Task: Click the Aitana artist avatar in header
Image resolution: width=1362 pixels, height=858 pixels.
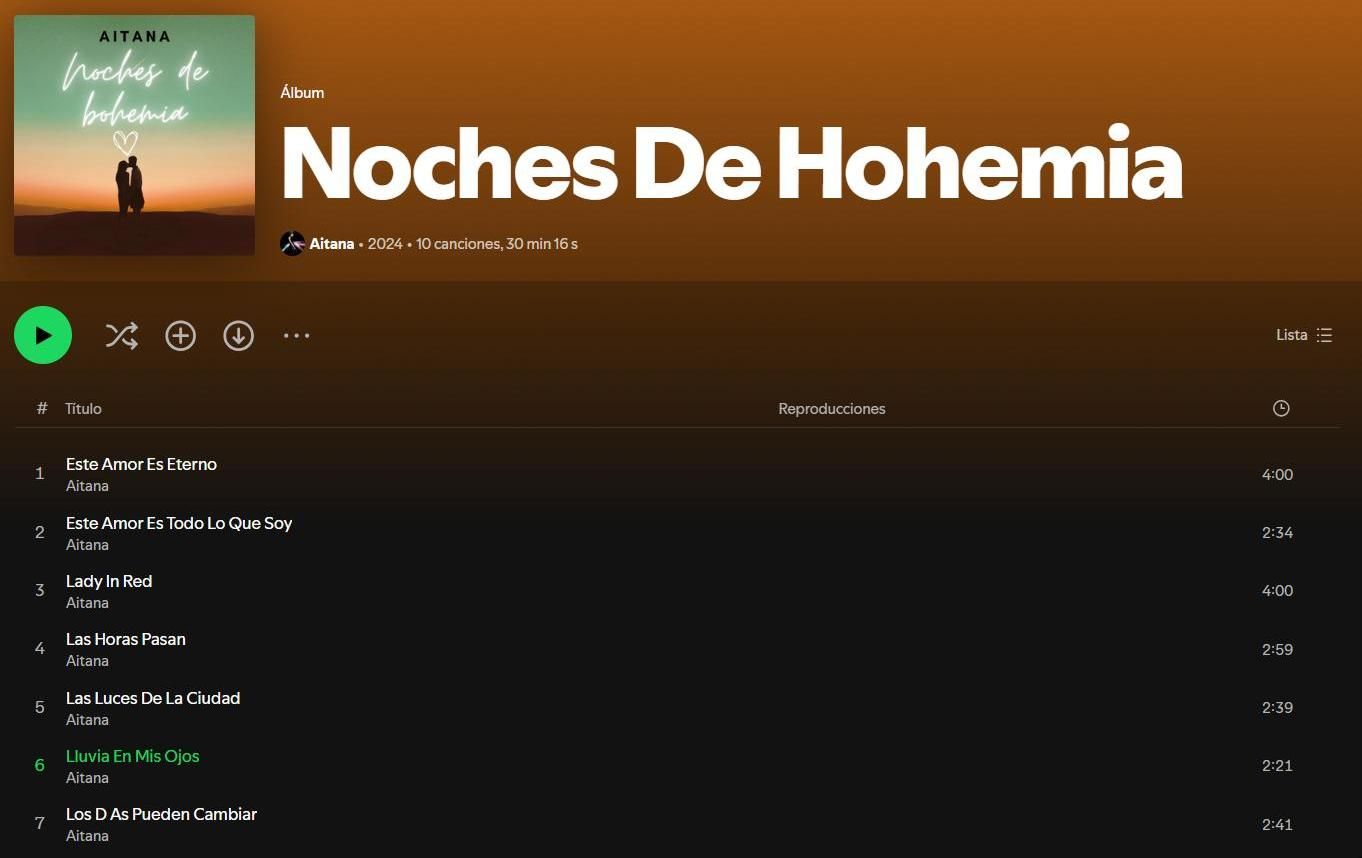Action: tap(292, 243)
